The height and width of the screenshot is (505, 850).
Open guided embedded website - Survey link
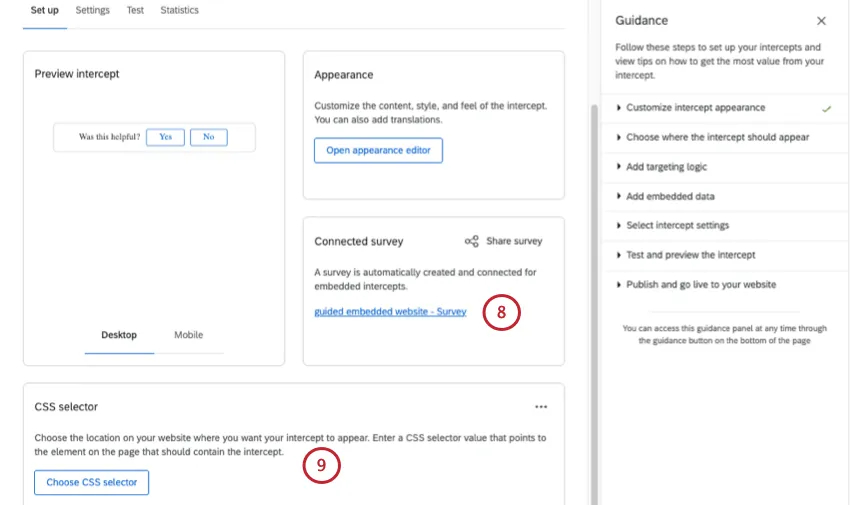point(390,312)
